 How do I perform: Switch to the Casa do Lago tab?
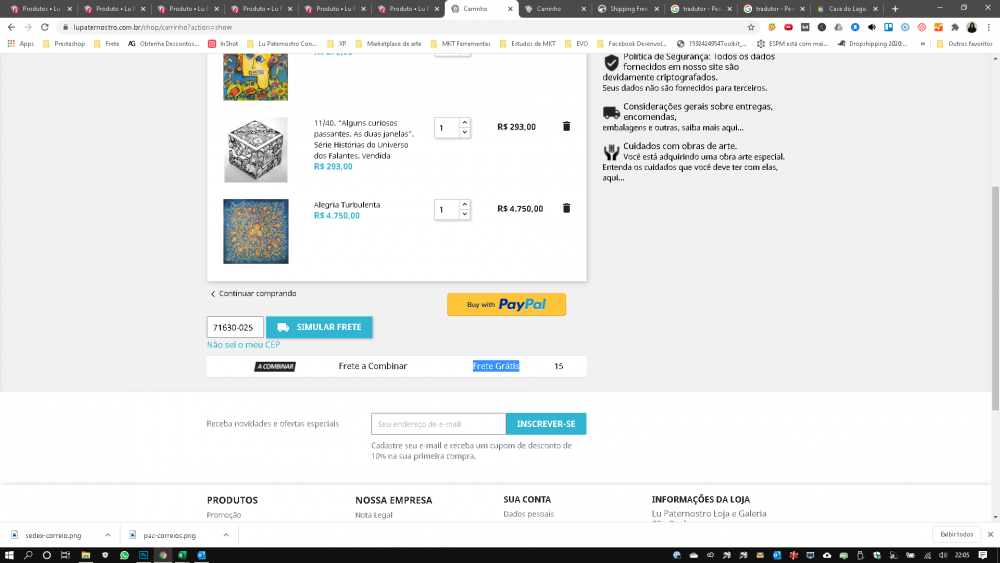[x=848, y=9]
